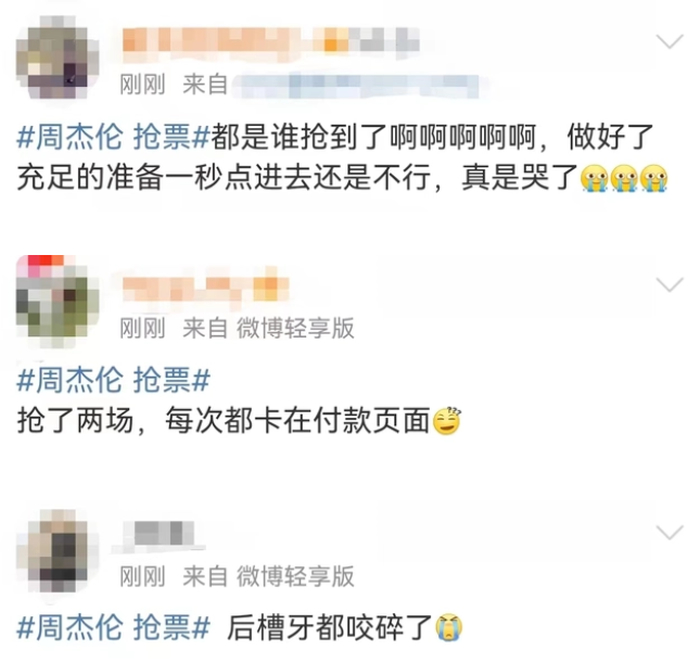Open the first post's chevron dropdown menu

670,41
